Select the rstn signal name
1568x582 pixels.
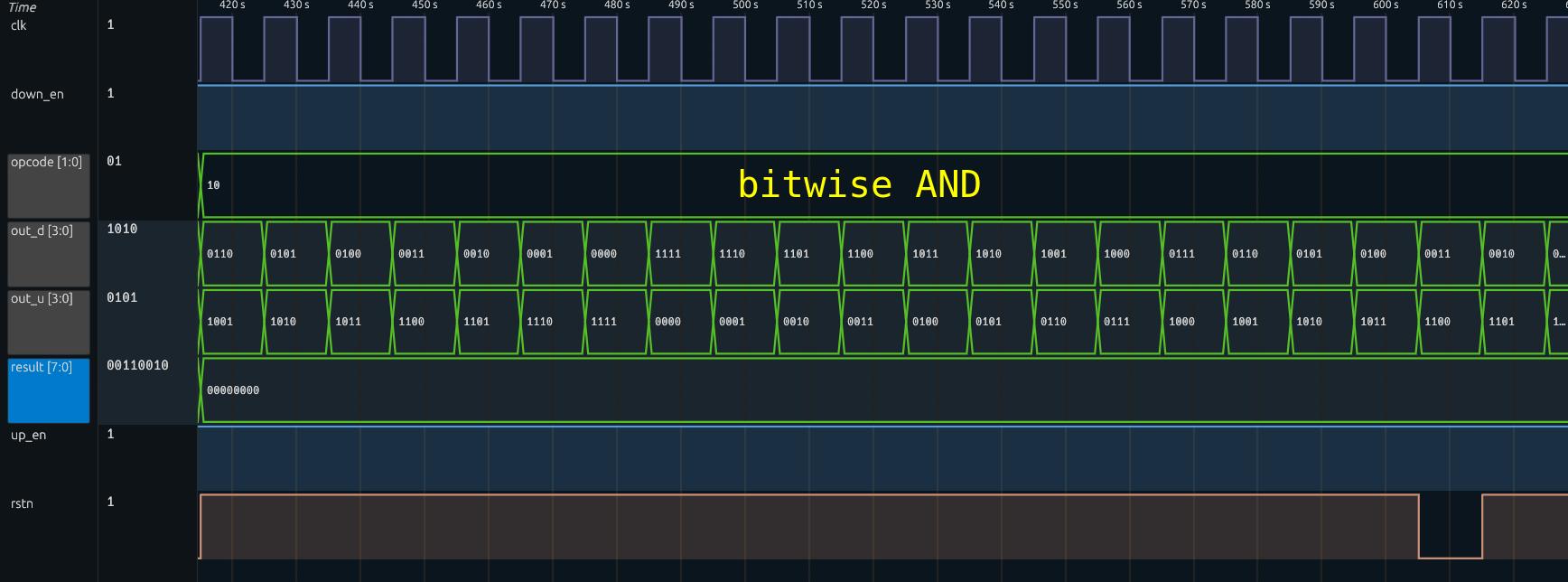click(x=22, y=503)
